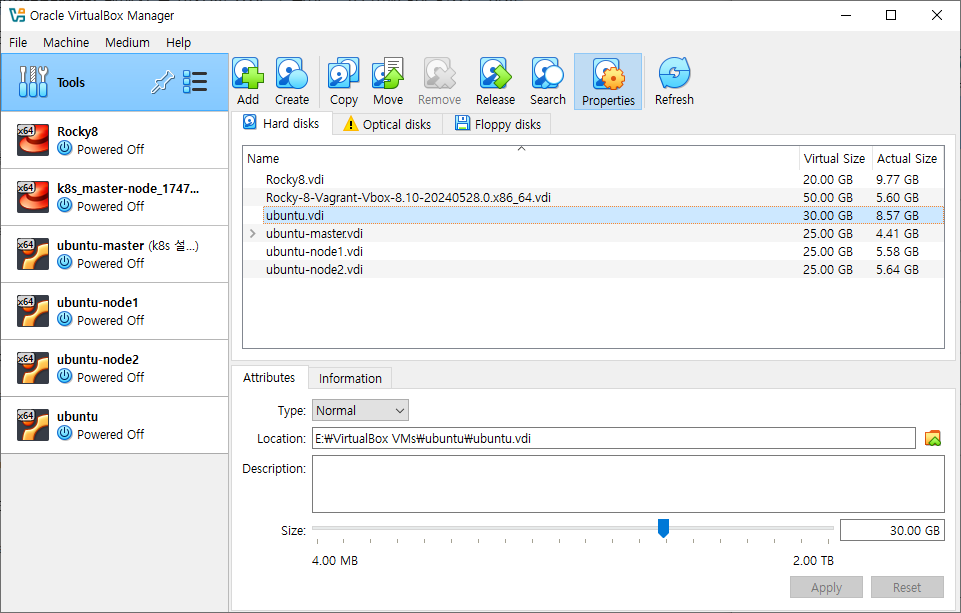Expand the ubuntu-master.vdi tree row

point(253,234)
